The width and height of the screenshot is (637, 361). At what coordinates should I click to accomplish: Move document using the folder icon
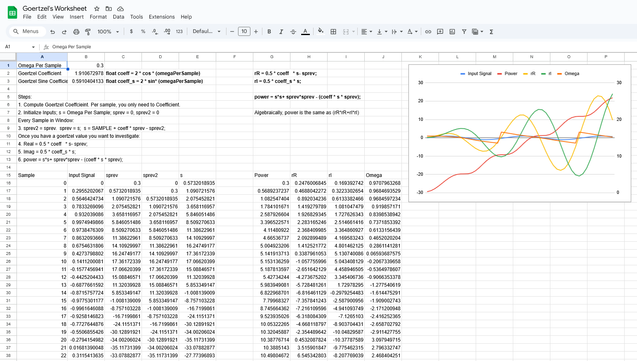pyautogui.click(x=108, y=9)
